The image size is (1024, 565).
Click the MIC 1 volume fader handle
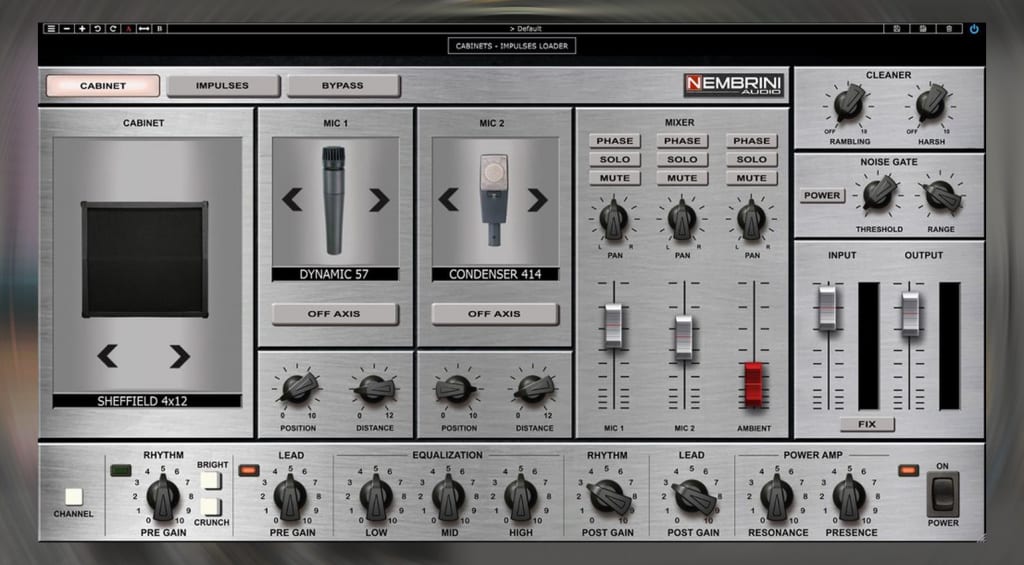tap(613, 325)
